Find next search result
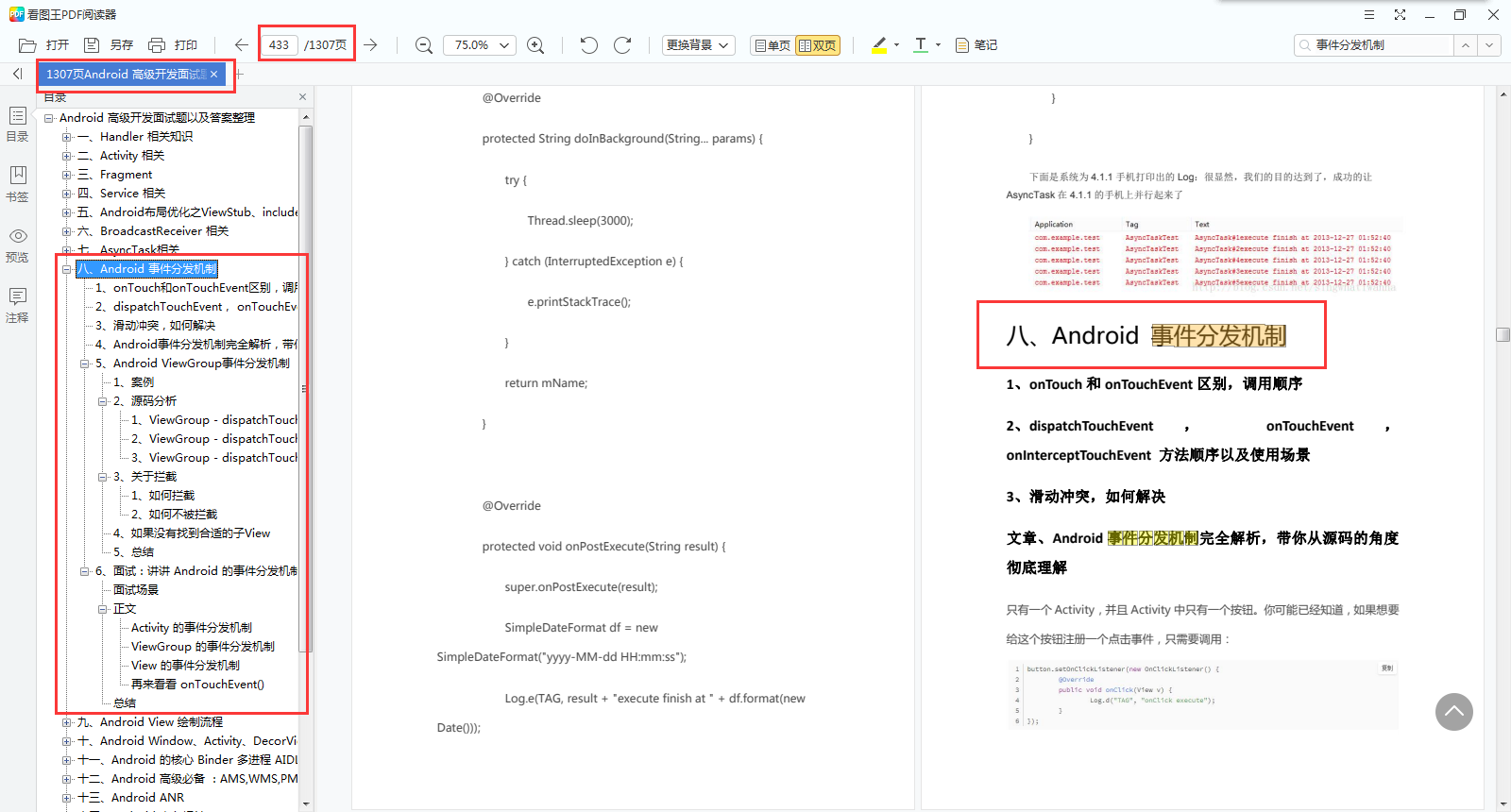 click(x=1489, y=45)
